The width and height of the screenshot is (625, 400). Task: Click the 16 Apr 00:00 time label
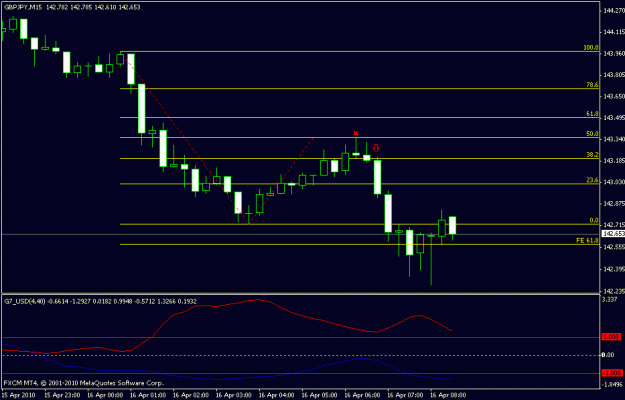(105, 395)
